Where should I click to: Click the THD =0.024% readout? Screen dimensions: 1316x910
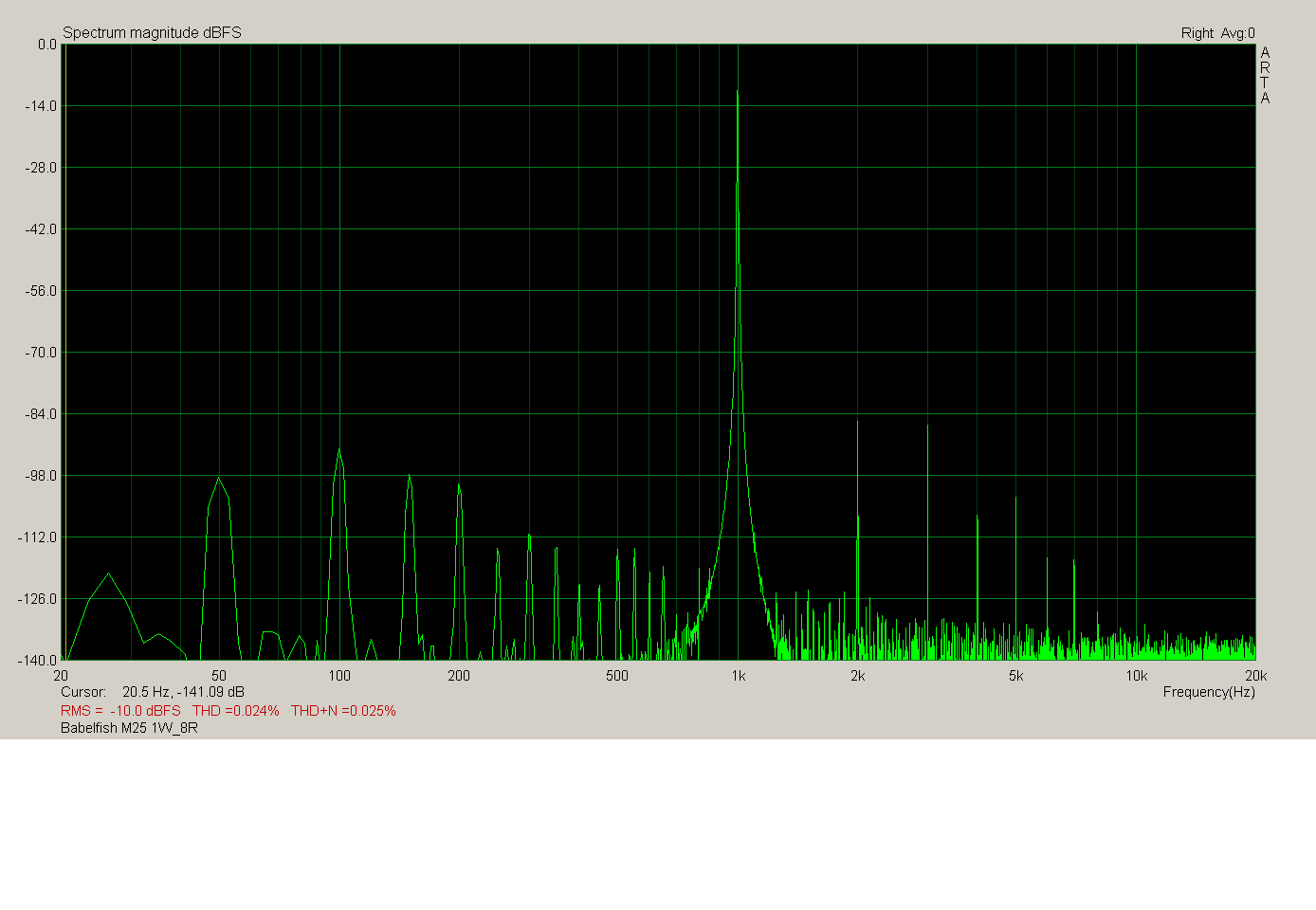tap(235, 710)
